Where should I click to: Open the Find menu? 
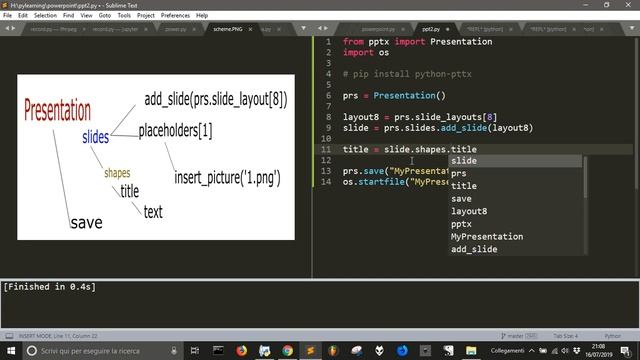[x=69, y=16]
